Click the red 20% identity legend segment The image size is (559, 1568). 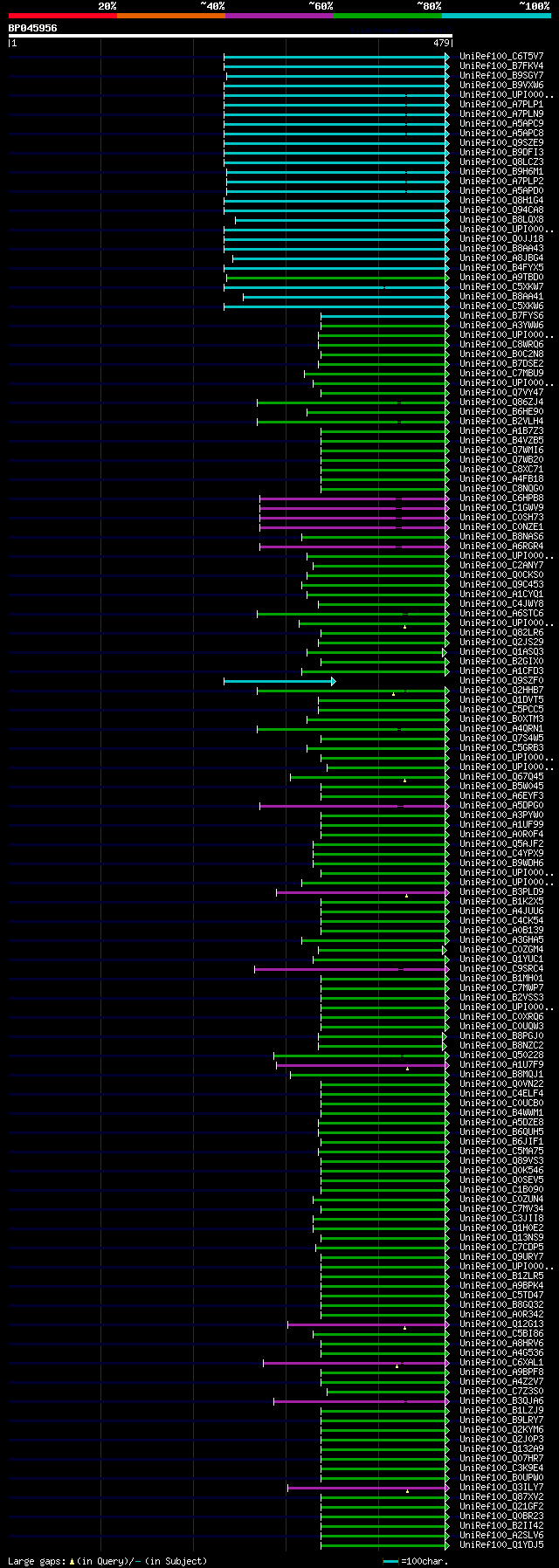[63, 16]
